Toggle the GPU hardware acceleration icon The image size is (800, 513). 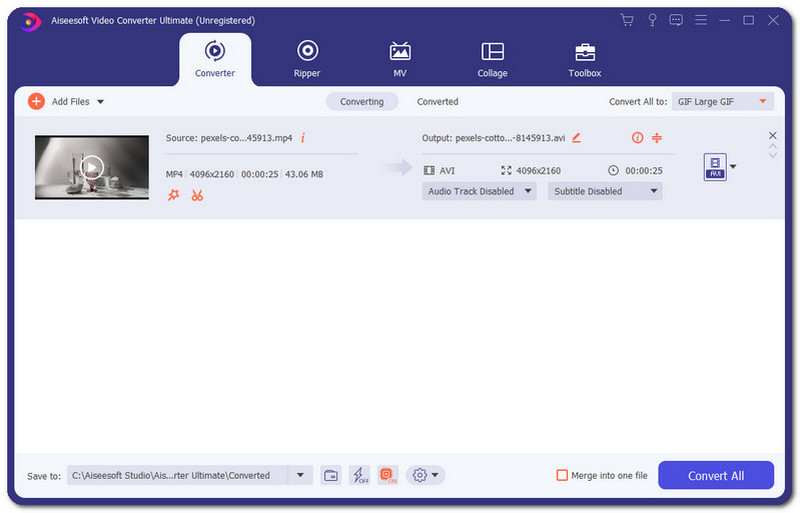(x=388, y=475)
